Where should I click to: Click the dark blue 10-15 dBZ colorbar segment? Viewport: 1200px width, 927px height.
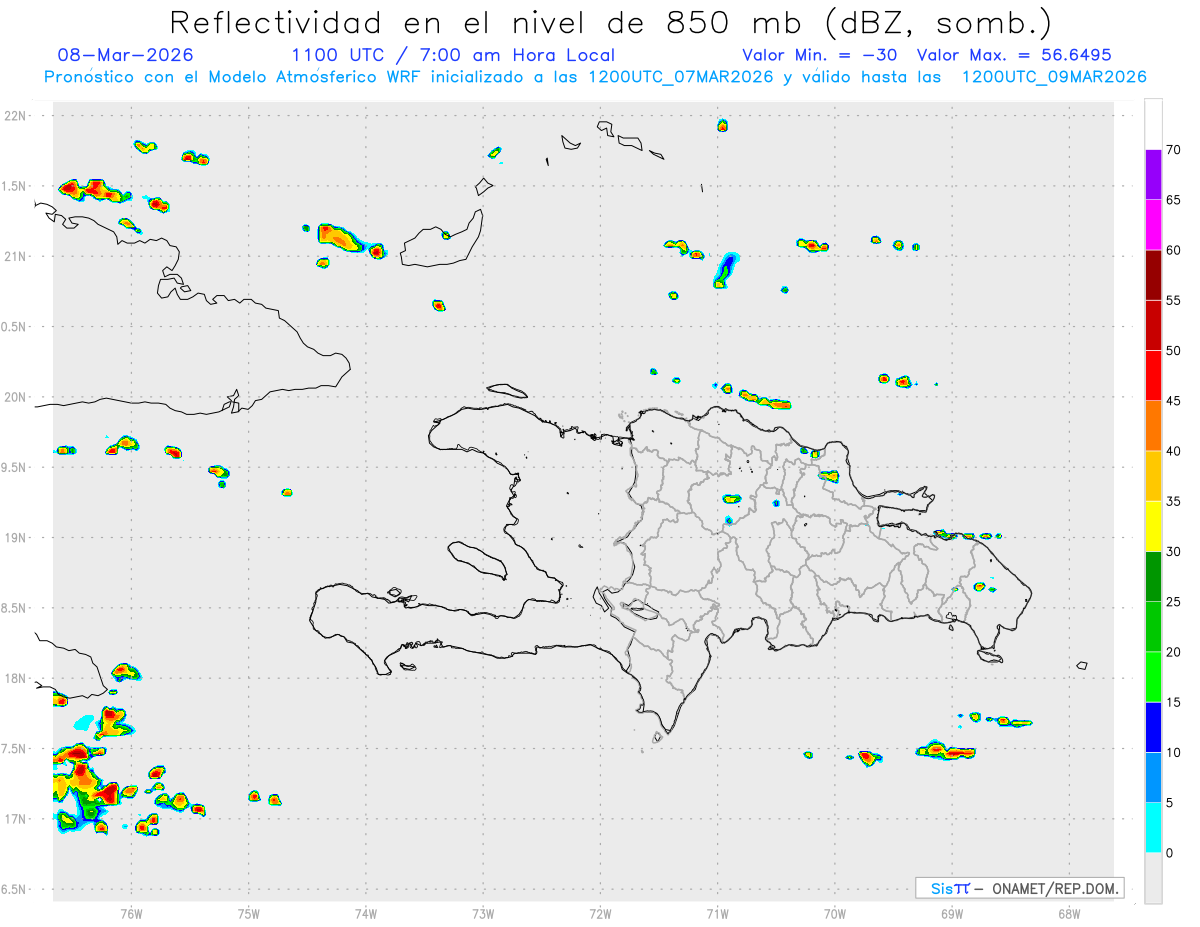1153,728
